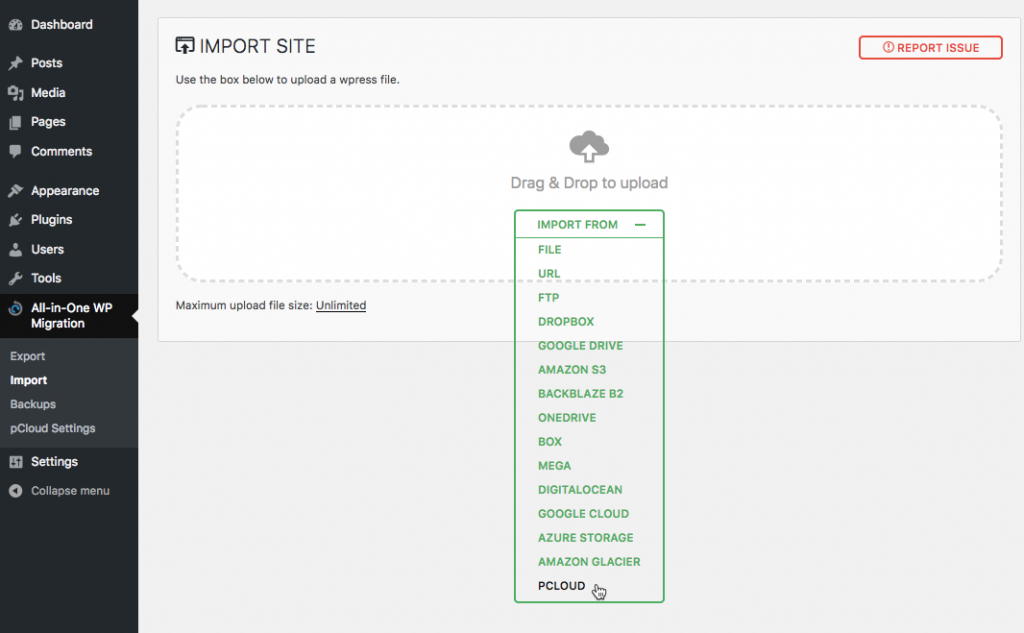Click the Dashboard gauge icon
The image size is (1024, 633).
(x=16, y=25)
